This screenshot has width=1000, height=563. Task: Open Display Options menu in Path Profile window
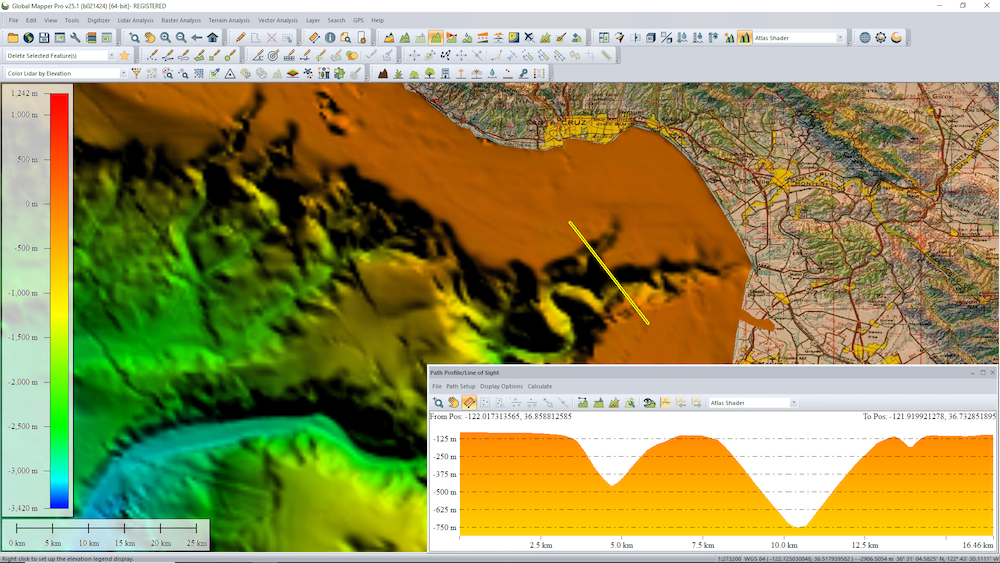click(501, 386)
